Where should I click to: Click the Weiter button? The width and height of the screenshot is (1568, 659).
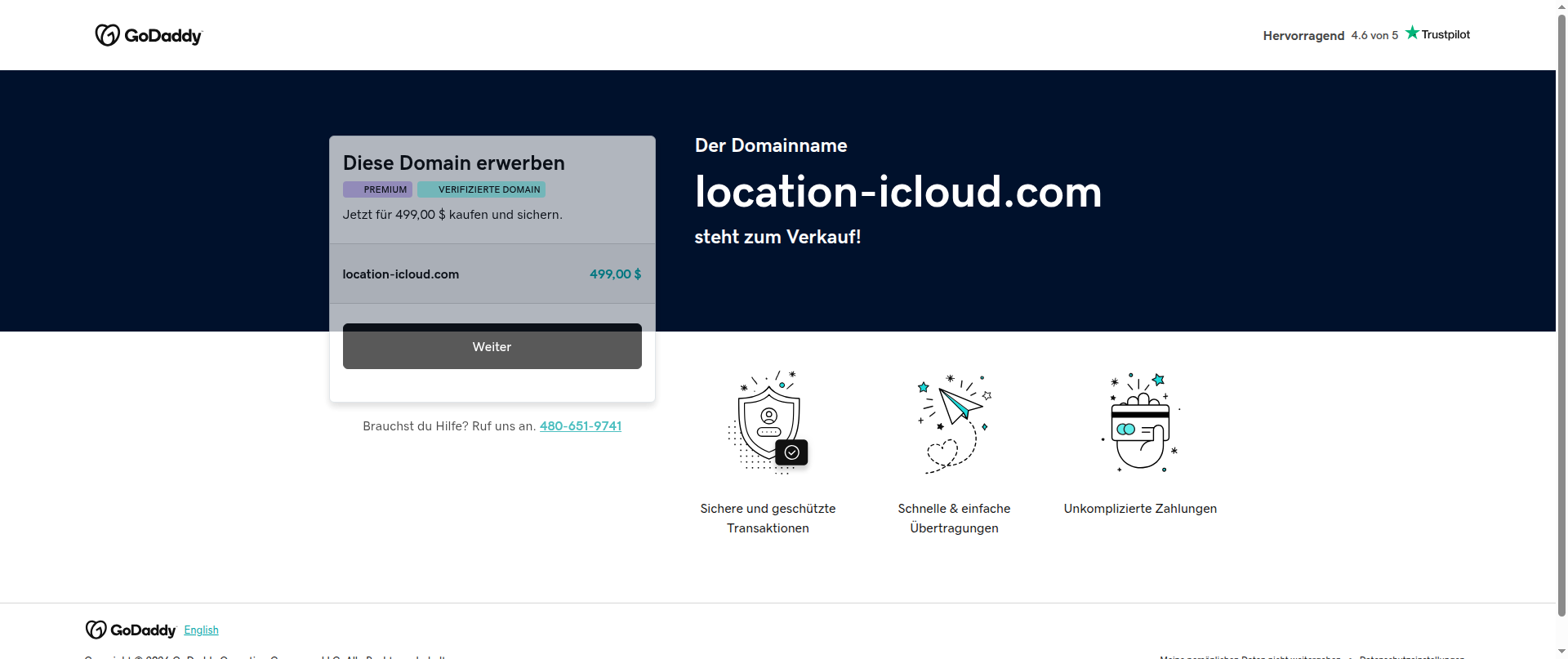pos(492,346)
